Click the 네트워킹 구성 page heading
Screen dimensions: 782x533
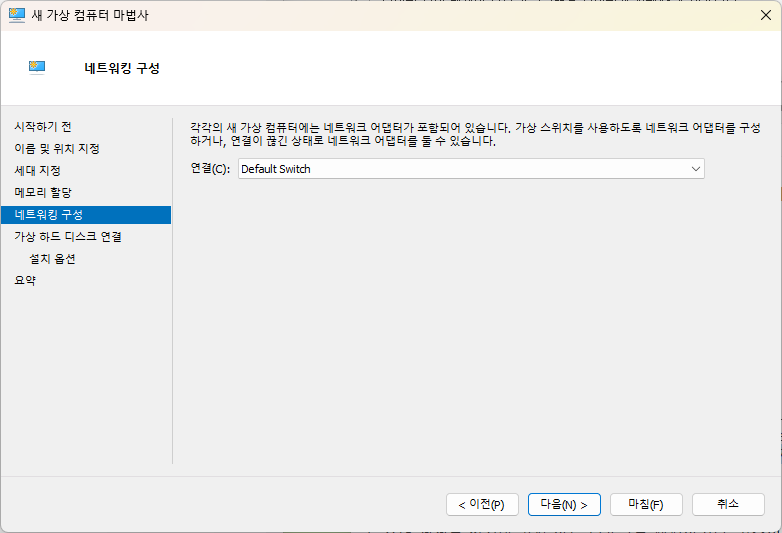click(x=122, y=68)
